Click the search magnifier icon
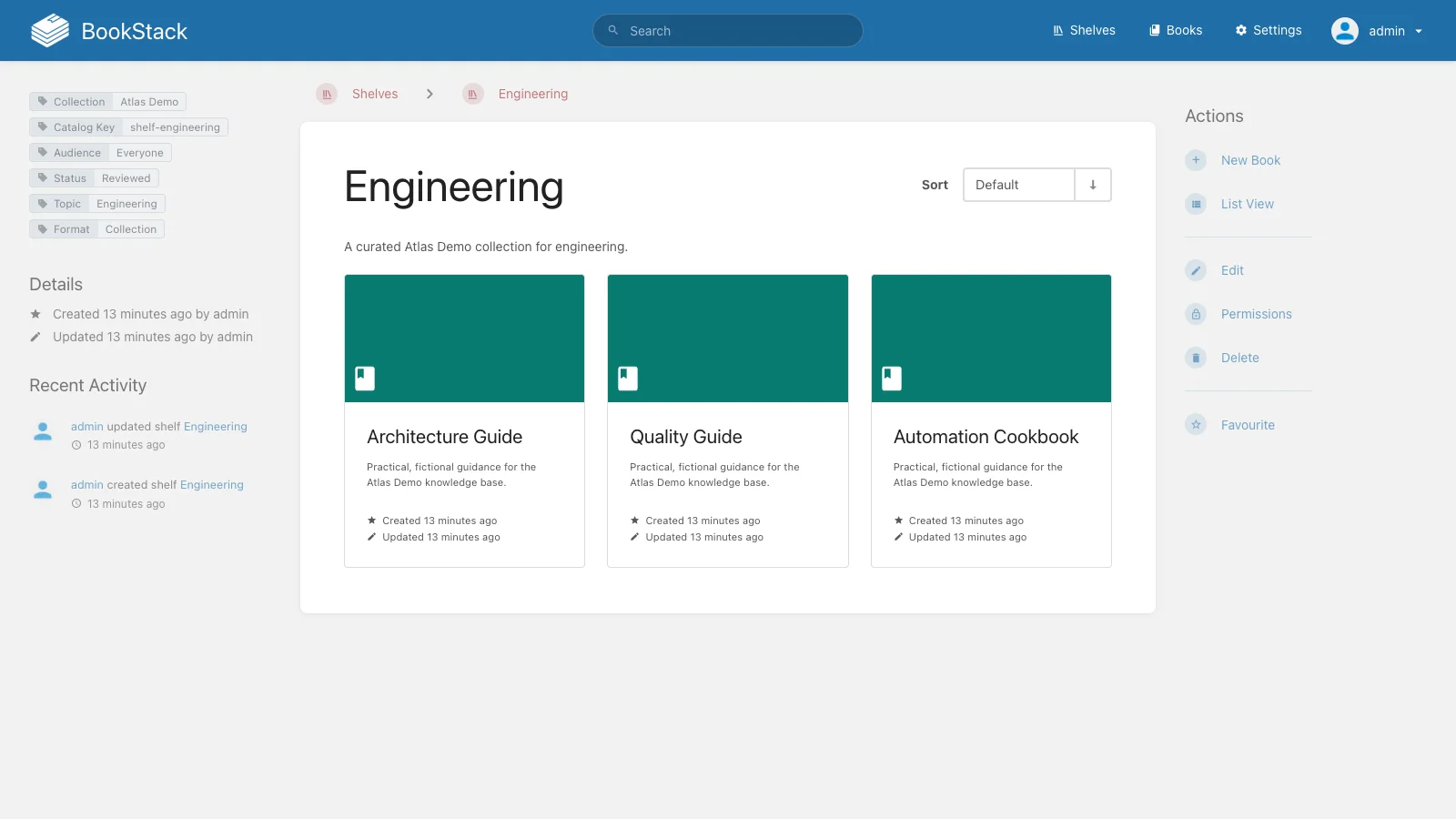The image size is (1456, 819). 613,30
